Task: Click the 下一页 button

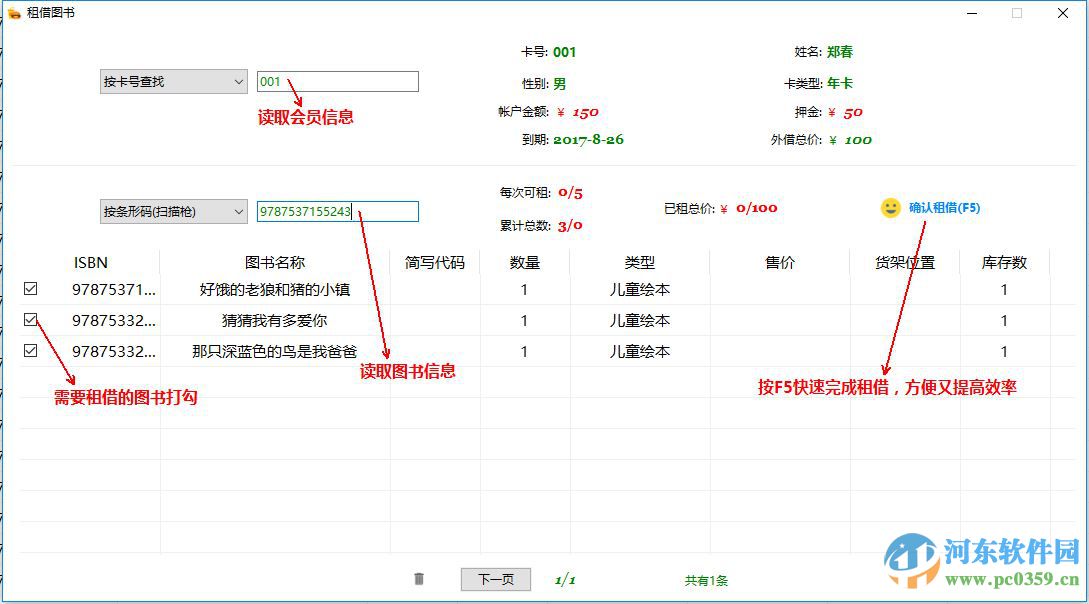Action: click(494, 579)
